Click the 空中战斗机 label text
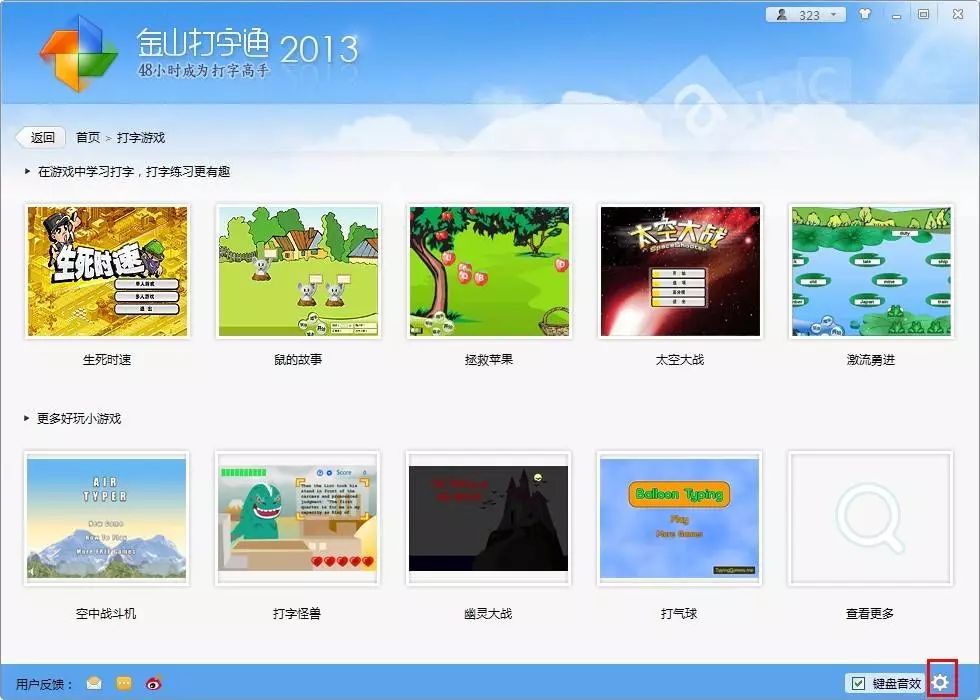Image resolution: width=980 pixels, height=700 pixels. point(106,614)
